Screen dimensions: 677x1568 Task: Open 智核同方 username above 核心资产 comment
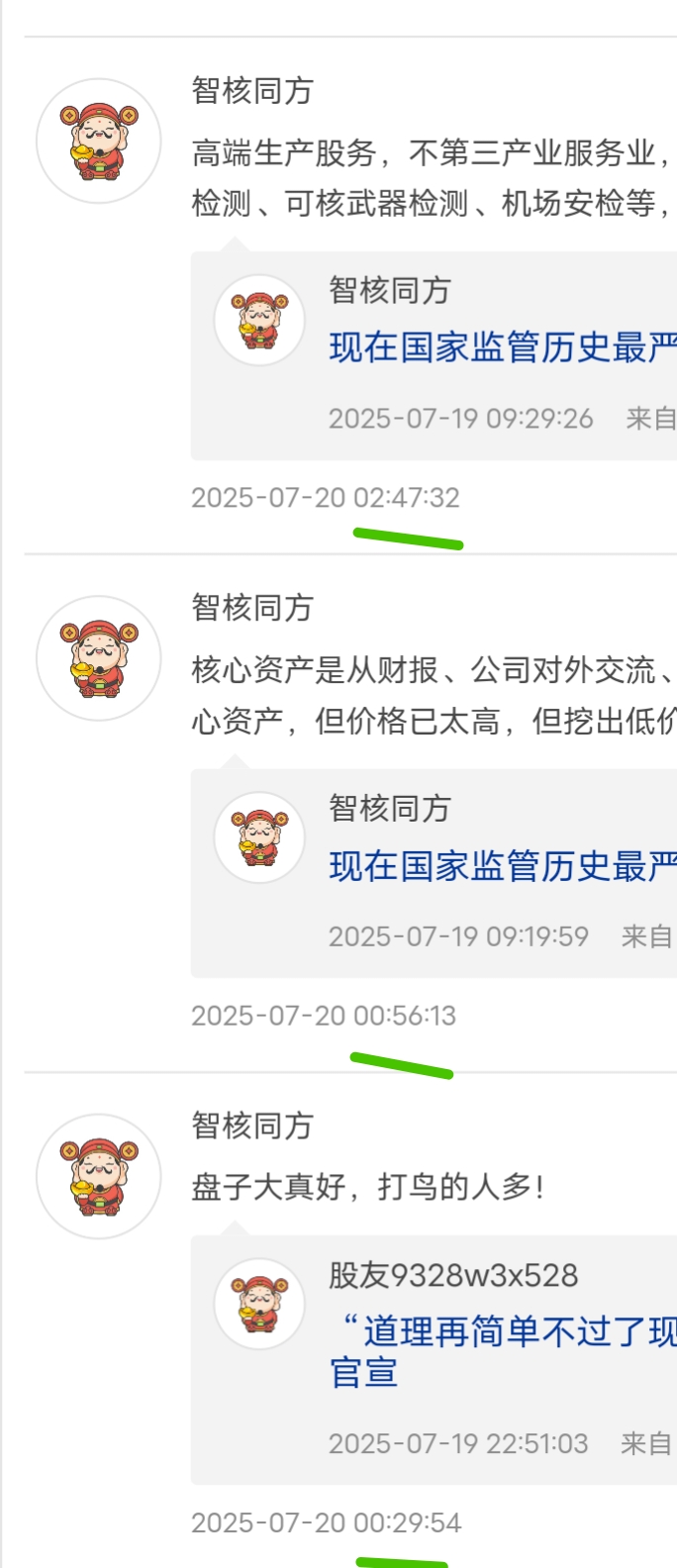tap(252, 608)
